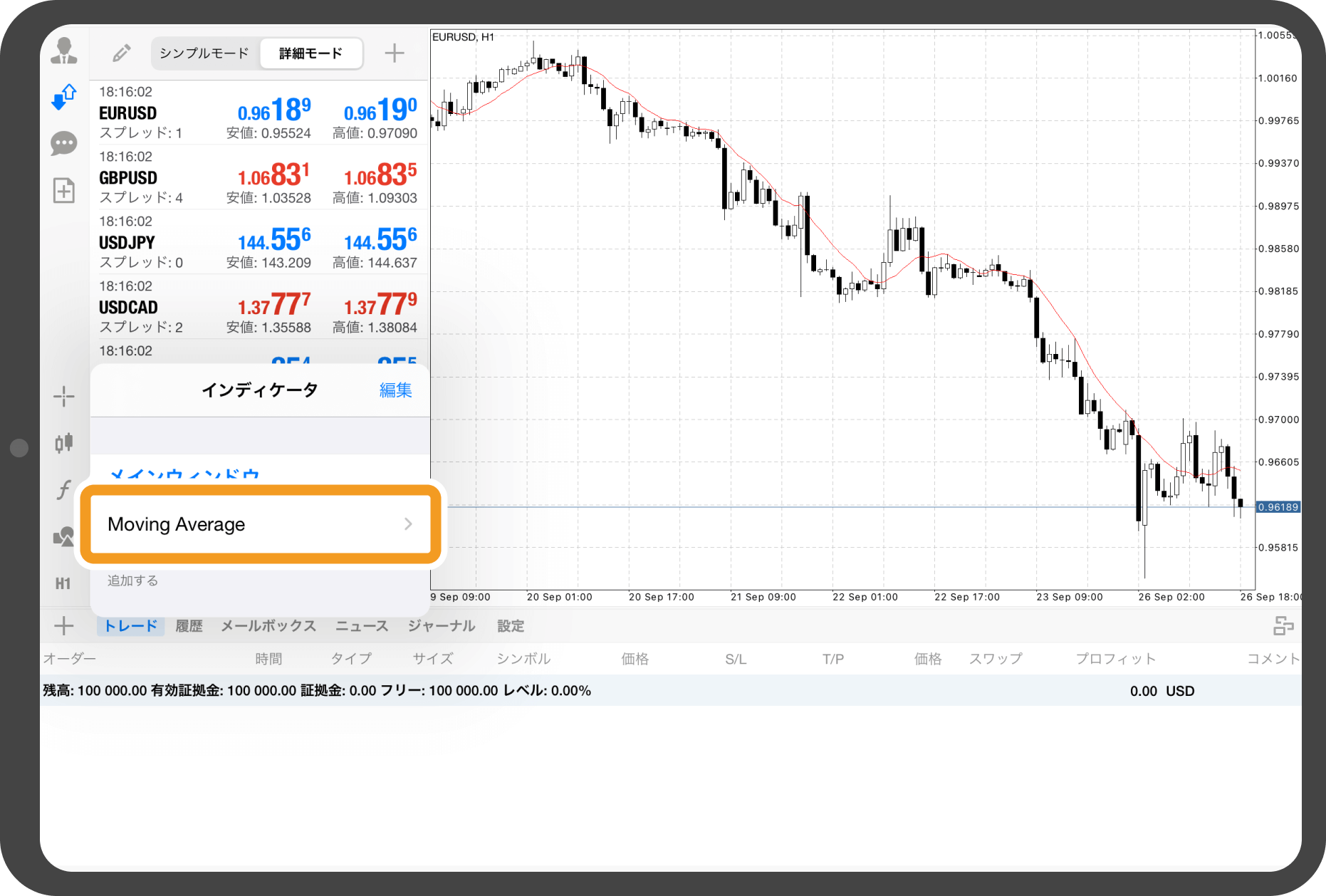Open the メールボックス tab

268,626
